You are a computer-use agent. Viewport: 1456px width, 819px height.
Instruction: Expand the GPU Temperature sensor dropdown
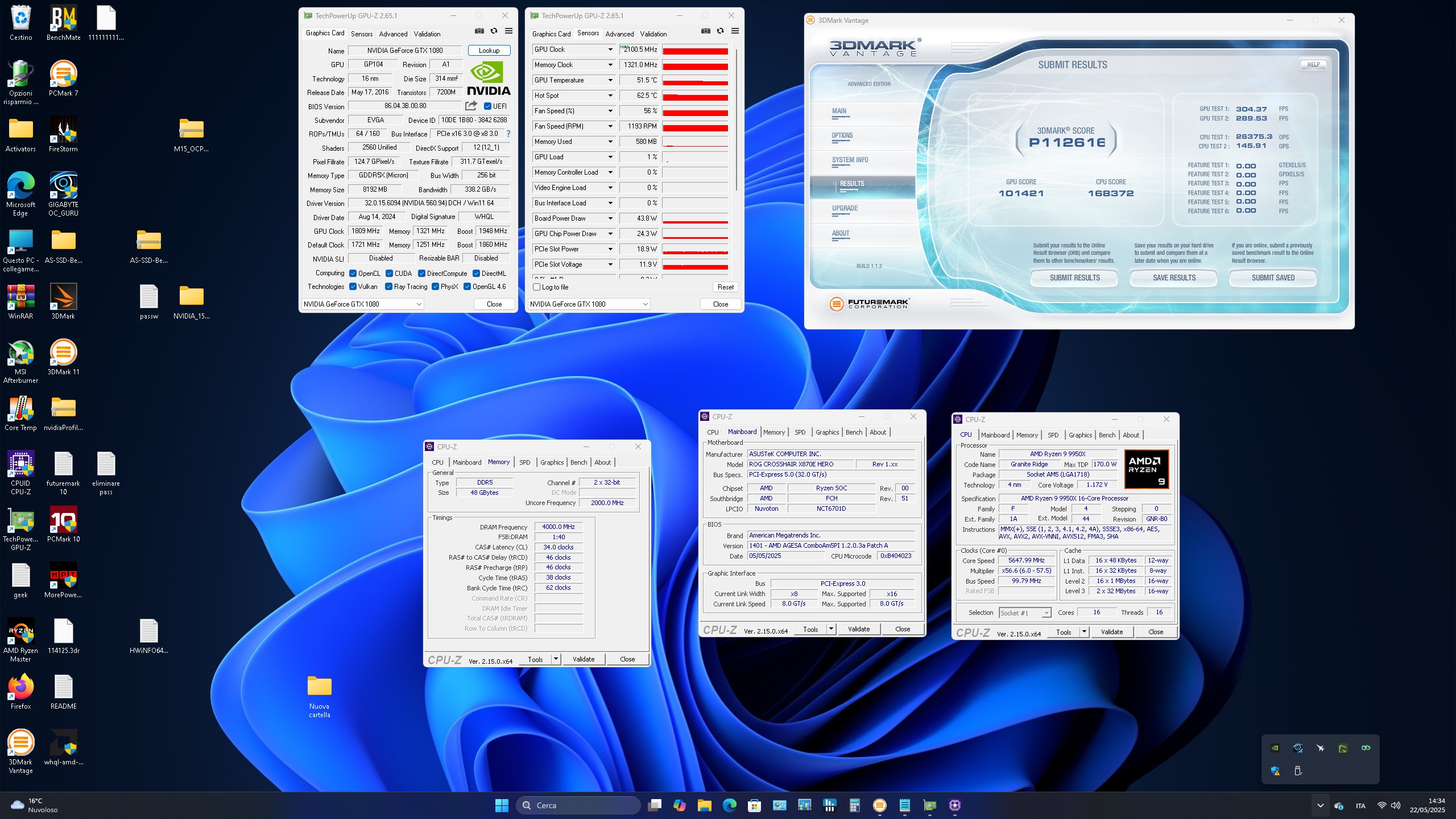click(x=610, y=80)
